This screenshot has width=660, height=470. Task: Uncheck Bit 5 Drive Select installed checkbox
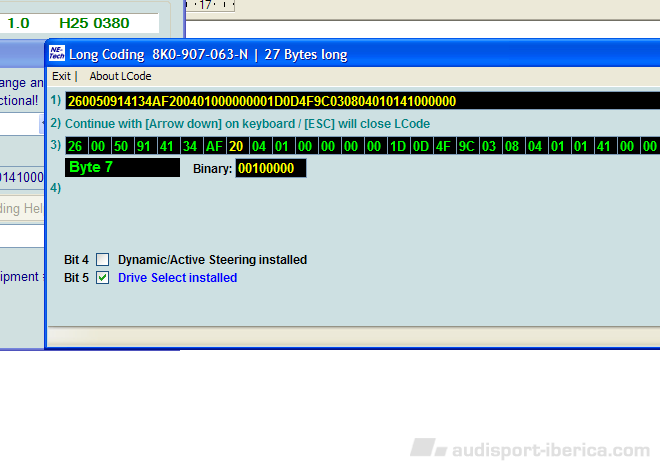click(x=102, y=278)
